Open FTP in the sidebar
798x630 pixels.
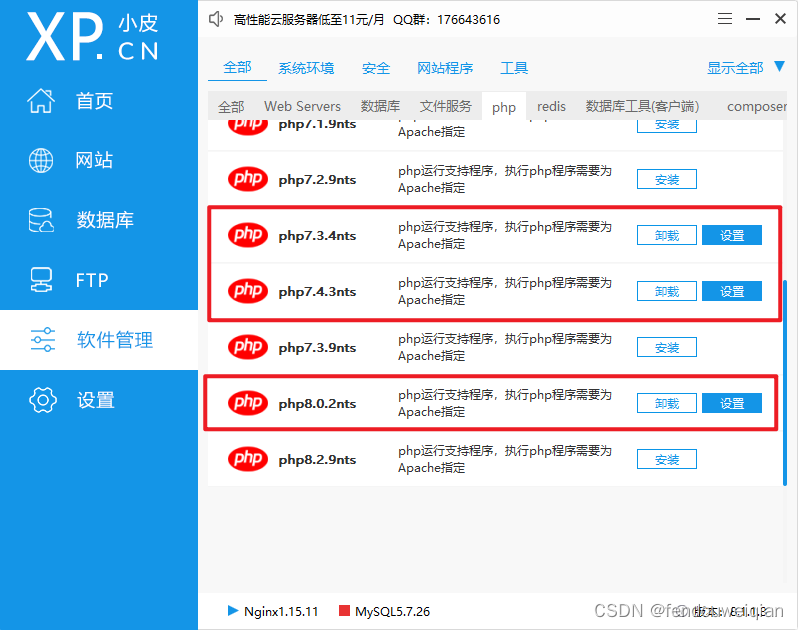point(99,280)
